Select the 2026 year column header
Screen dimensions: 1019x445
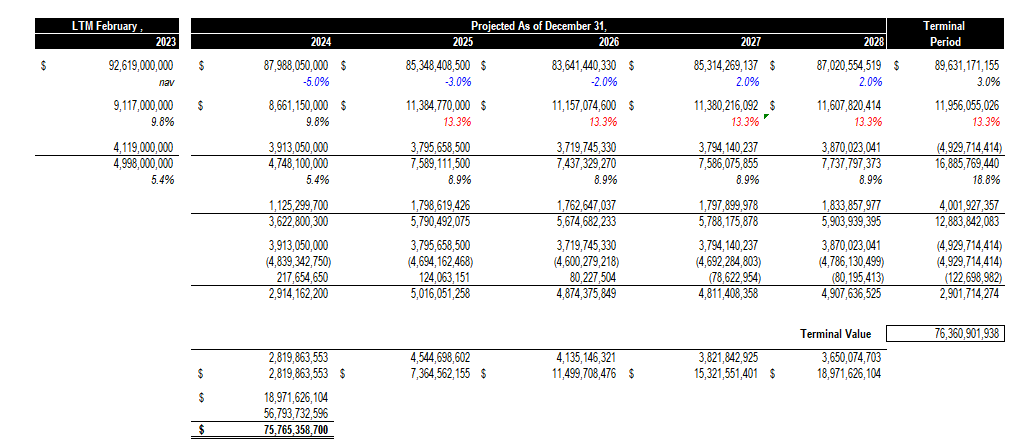pos(608,42)
